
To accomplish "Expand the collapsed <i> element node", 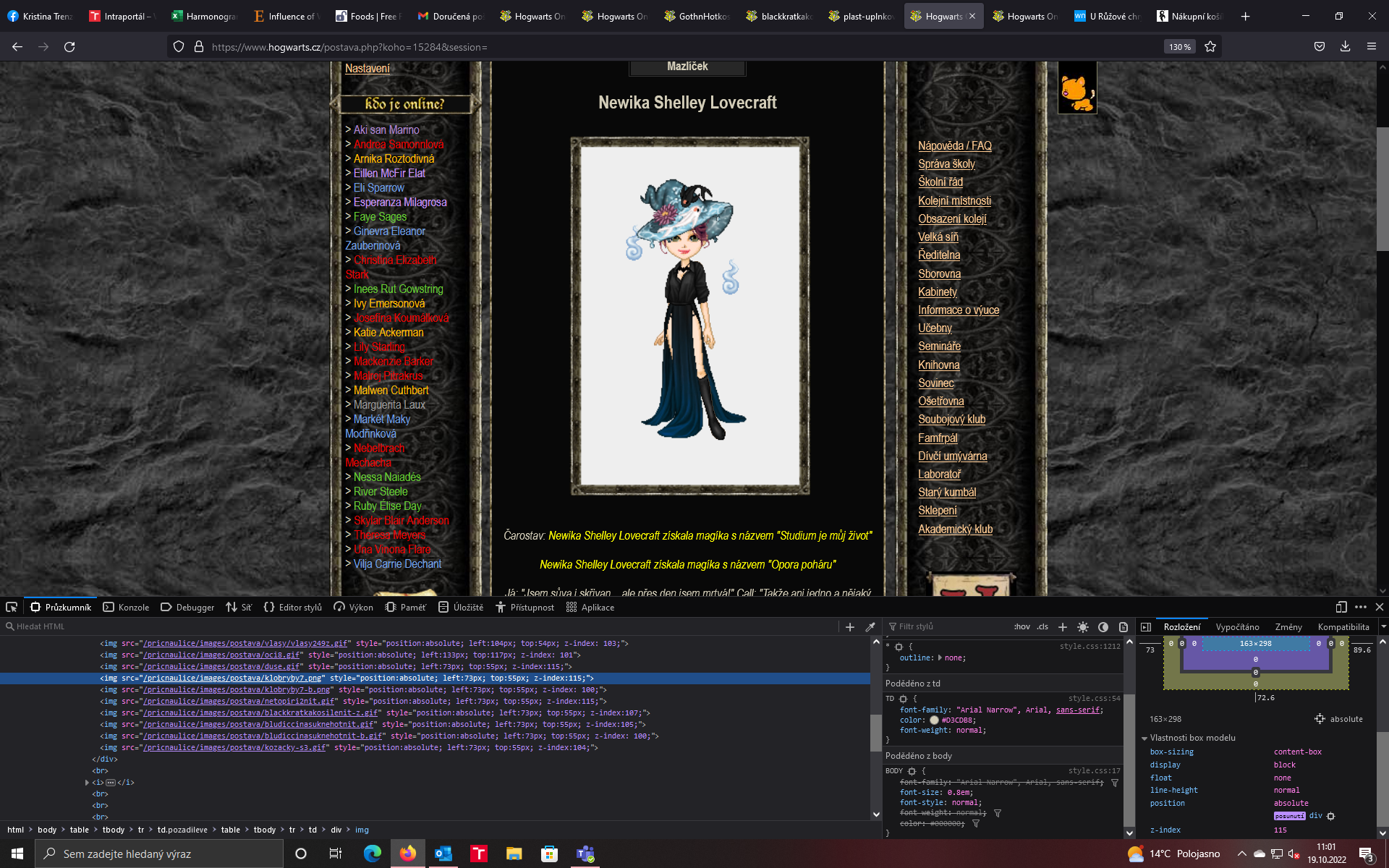I will 87,783.
